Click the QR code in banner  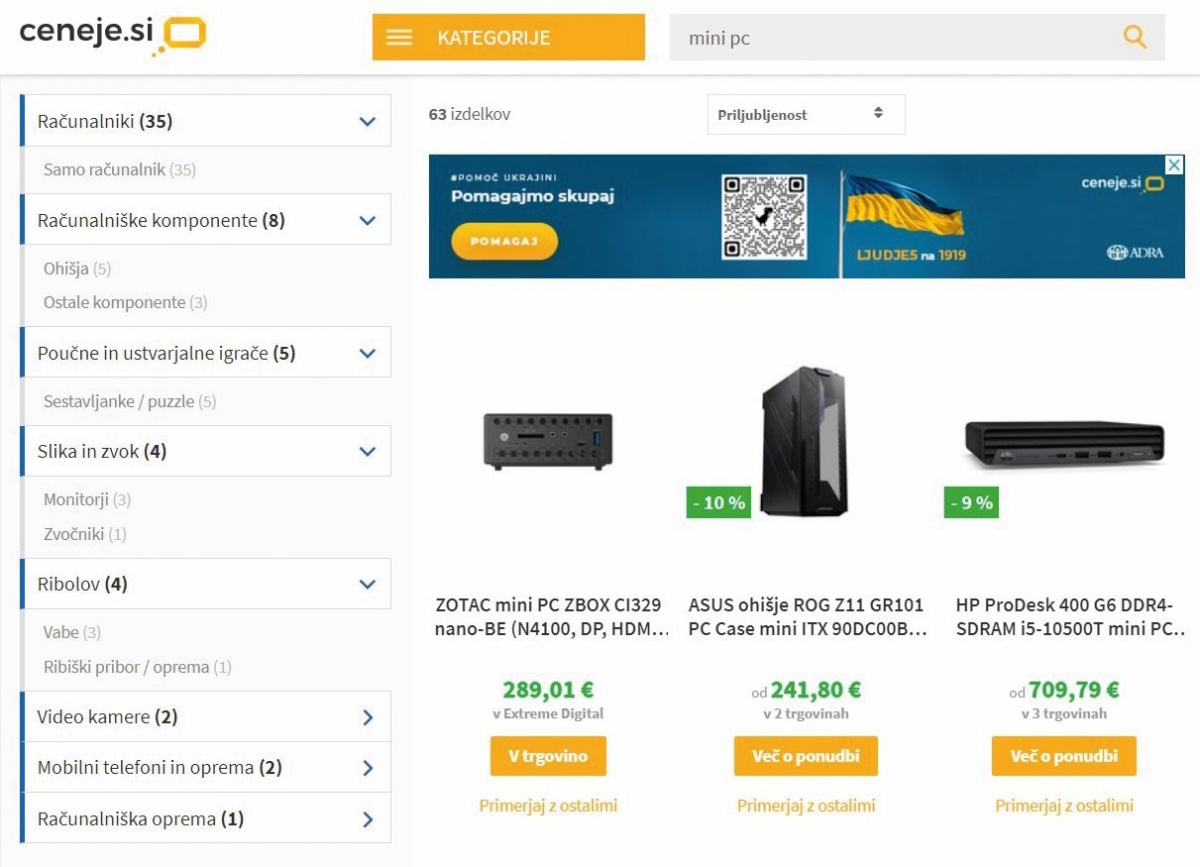click(764, 215)
